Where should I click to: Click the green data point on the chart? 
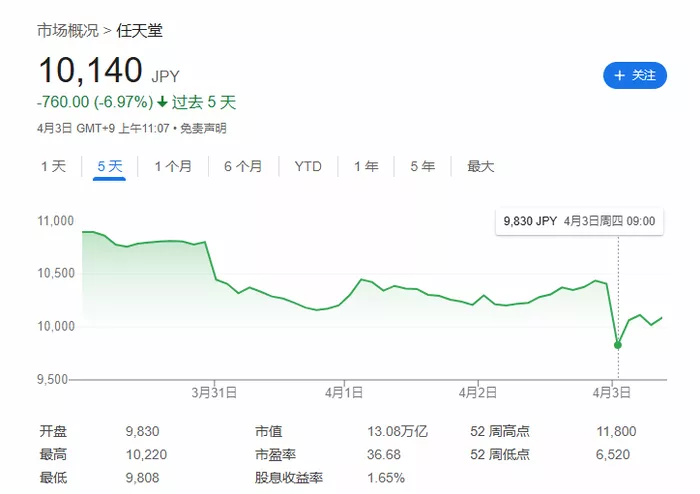pyautogui.click(x=618, y=345)
